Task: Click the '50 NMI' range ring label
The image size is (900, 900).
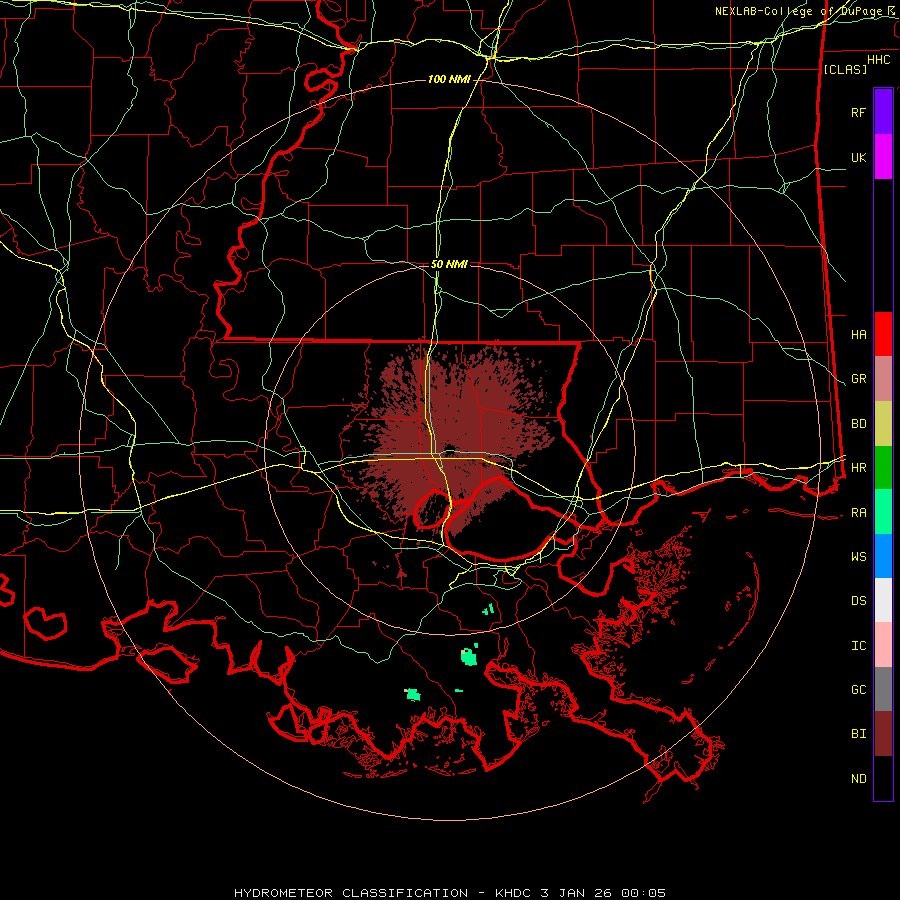Action: point(449,264)
